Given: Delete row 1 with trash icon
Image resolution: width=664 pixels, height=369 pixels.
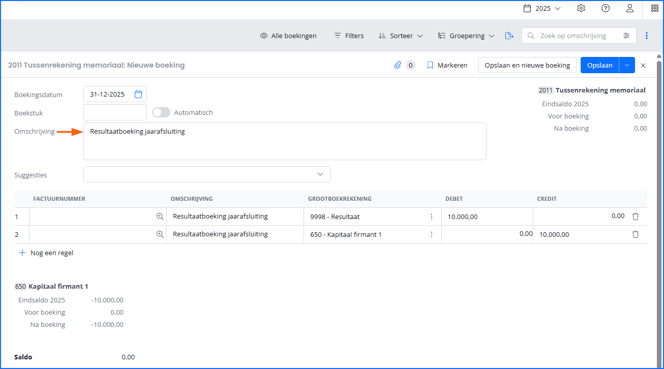Looking at the screenshot, I should 635,216.
